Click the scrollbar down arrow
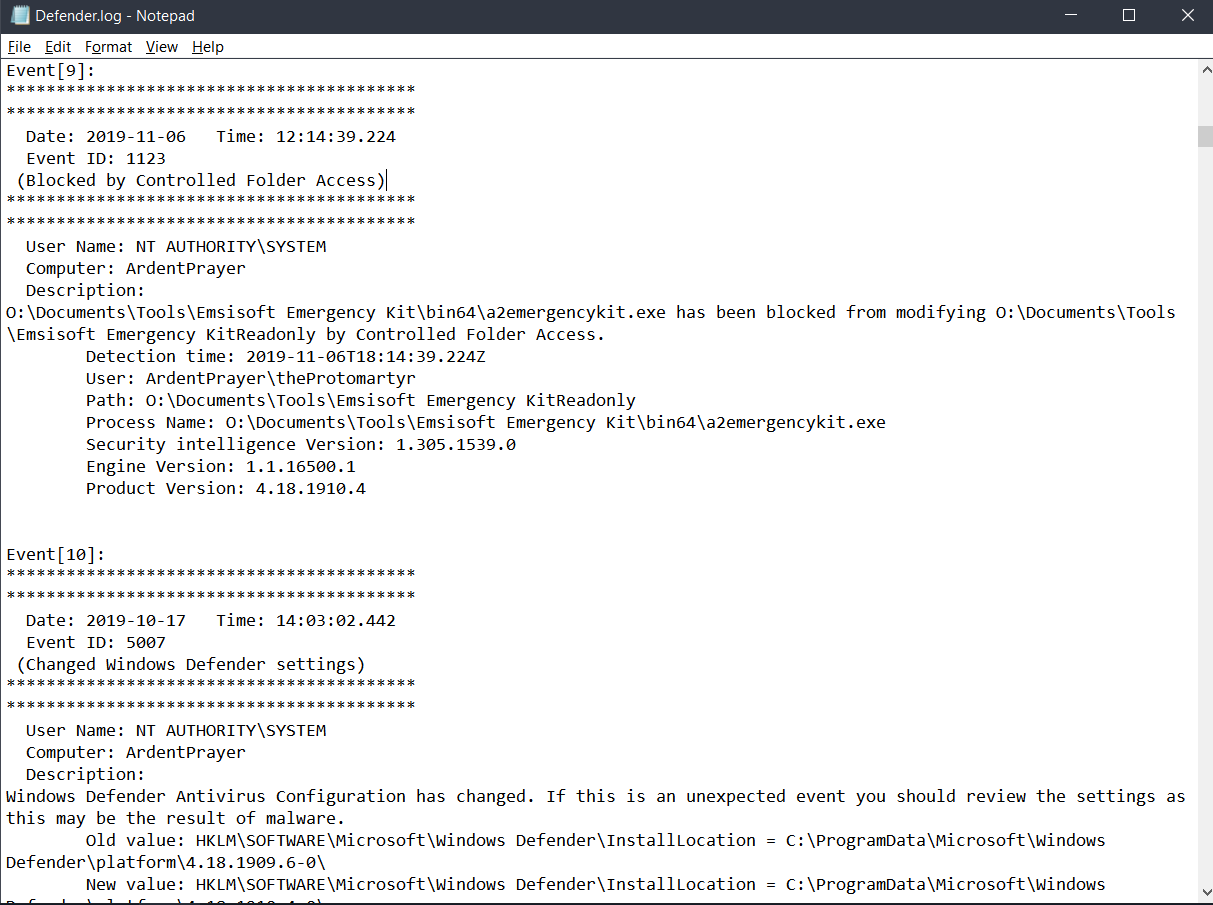Viewport: 1213px width, 905px height. click(x=1204, y=895)
